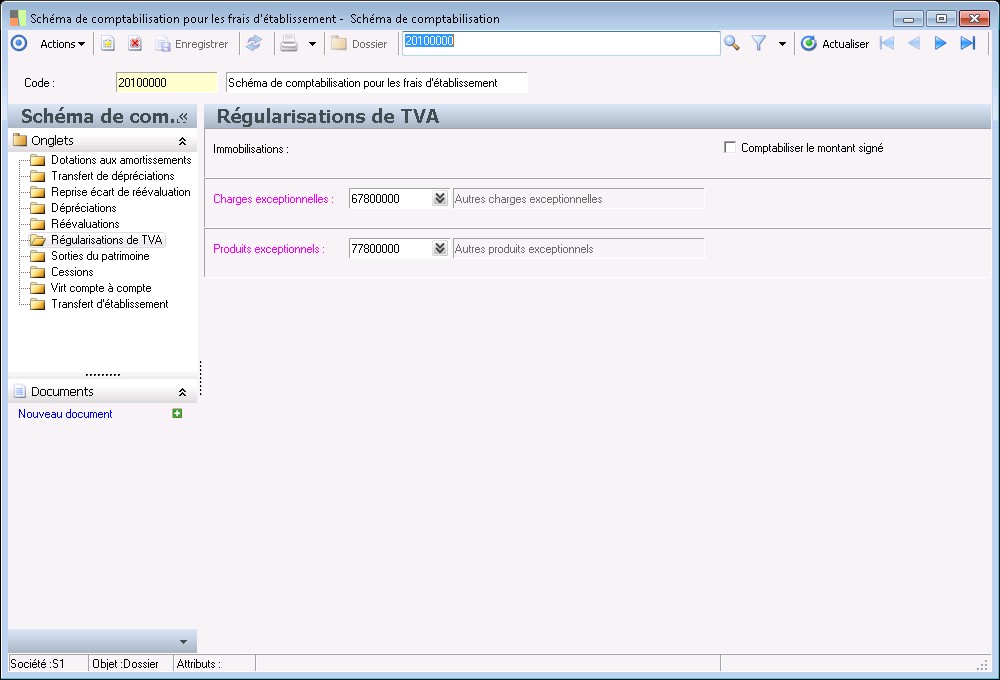Click the Onglets folder icon

pyautogui.click(x=20, y=140)
